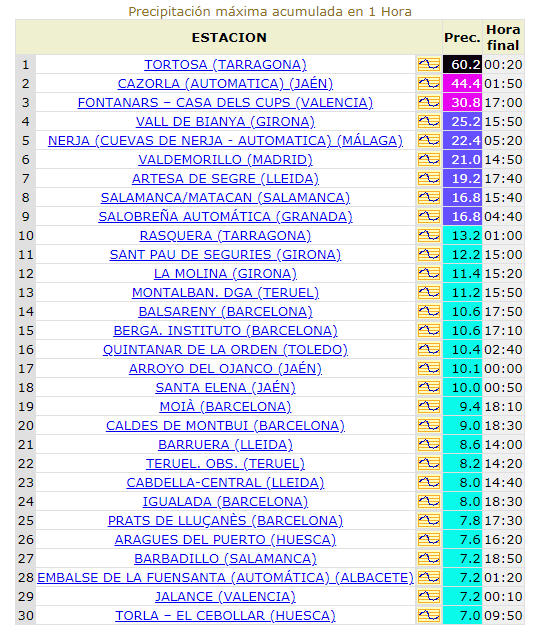The height and width of the screenshot is (635, 537).
Task: Open the graph icon for Teruel. Obs.
Action: pos(428,464)
